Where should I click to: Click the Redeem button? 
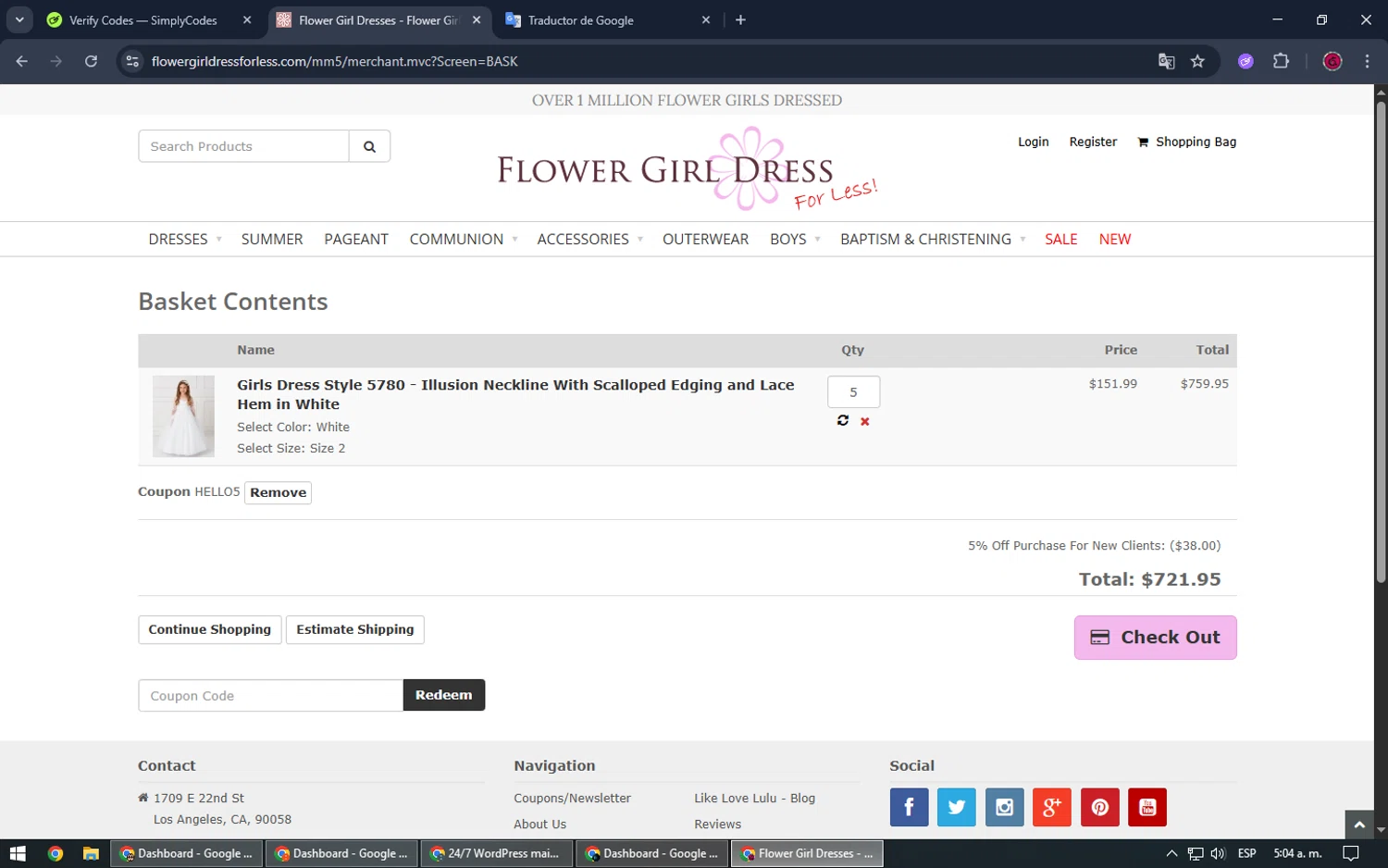click(444, 695)
